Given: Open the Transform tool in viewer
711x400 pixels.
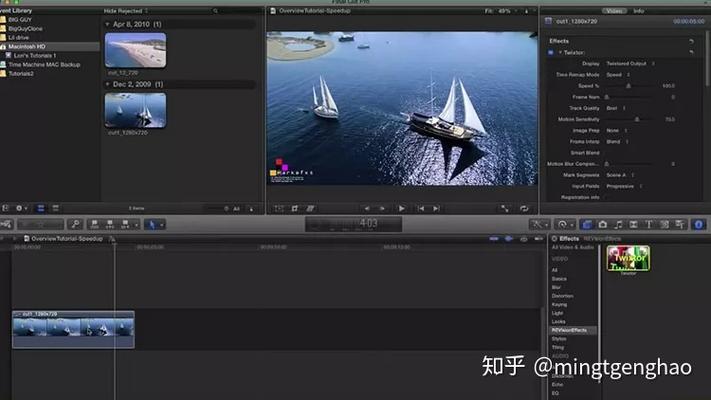Looking at the screenshot, I should pyautogui.click(x=279, y=209).
